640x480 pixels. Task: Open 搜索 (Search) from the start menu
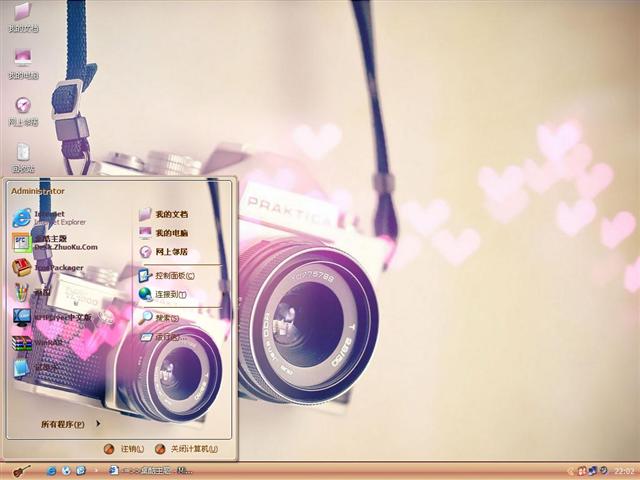161,318
